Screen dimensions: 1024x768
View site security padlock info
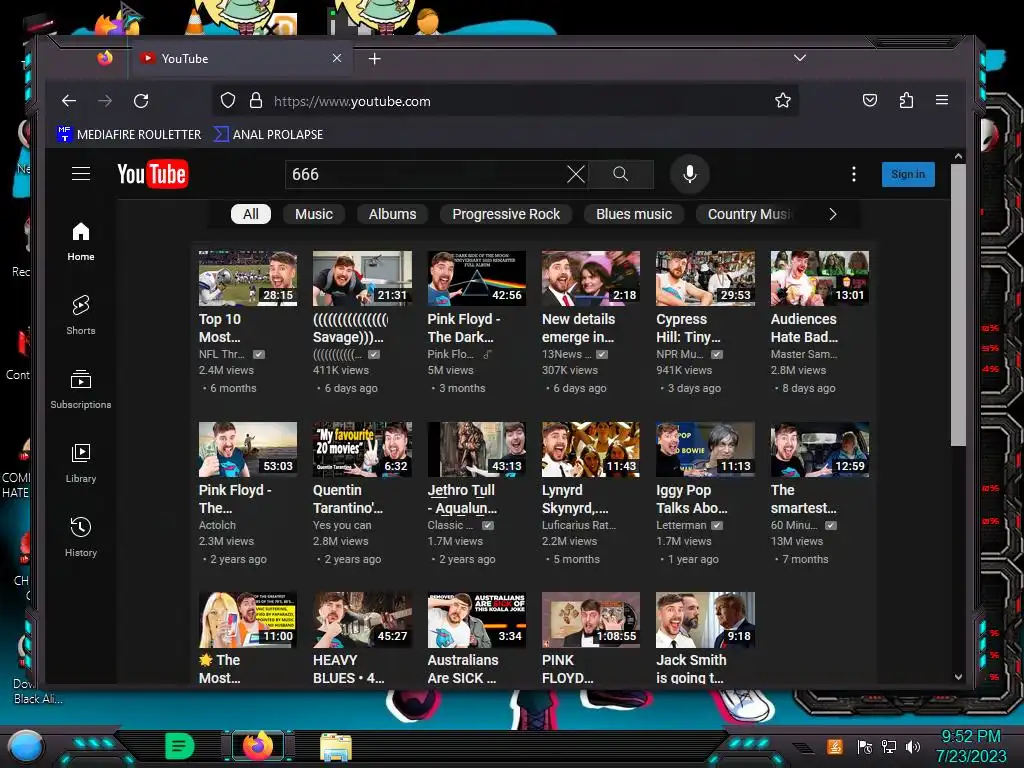tap(256, 101)
